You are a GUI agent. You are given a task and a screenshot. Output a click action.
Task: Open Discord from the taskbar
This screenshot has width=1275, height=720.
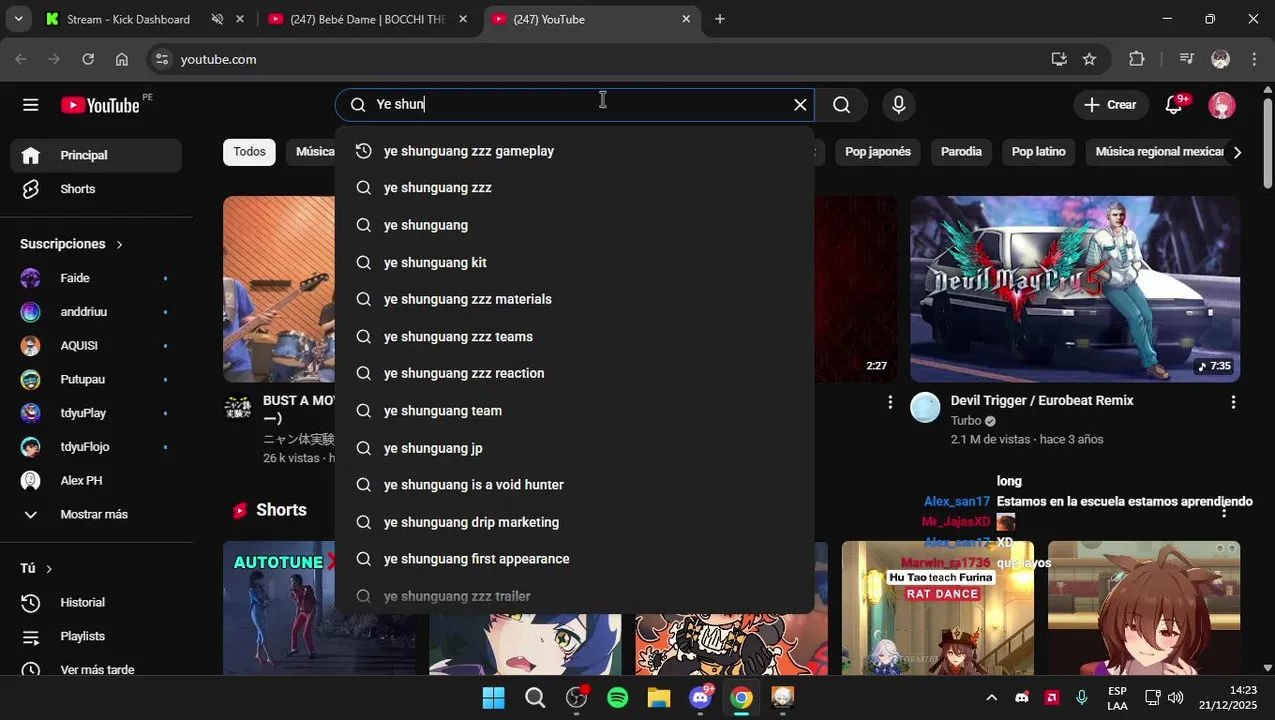701,698
